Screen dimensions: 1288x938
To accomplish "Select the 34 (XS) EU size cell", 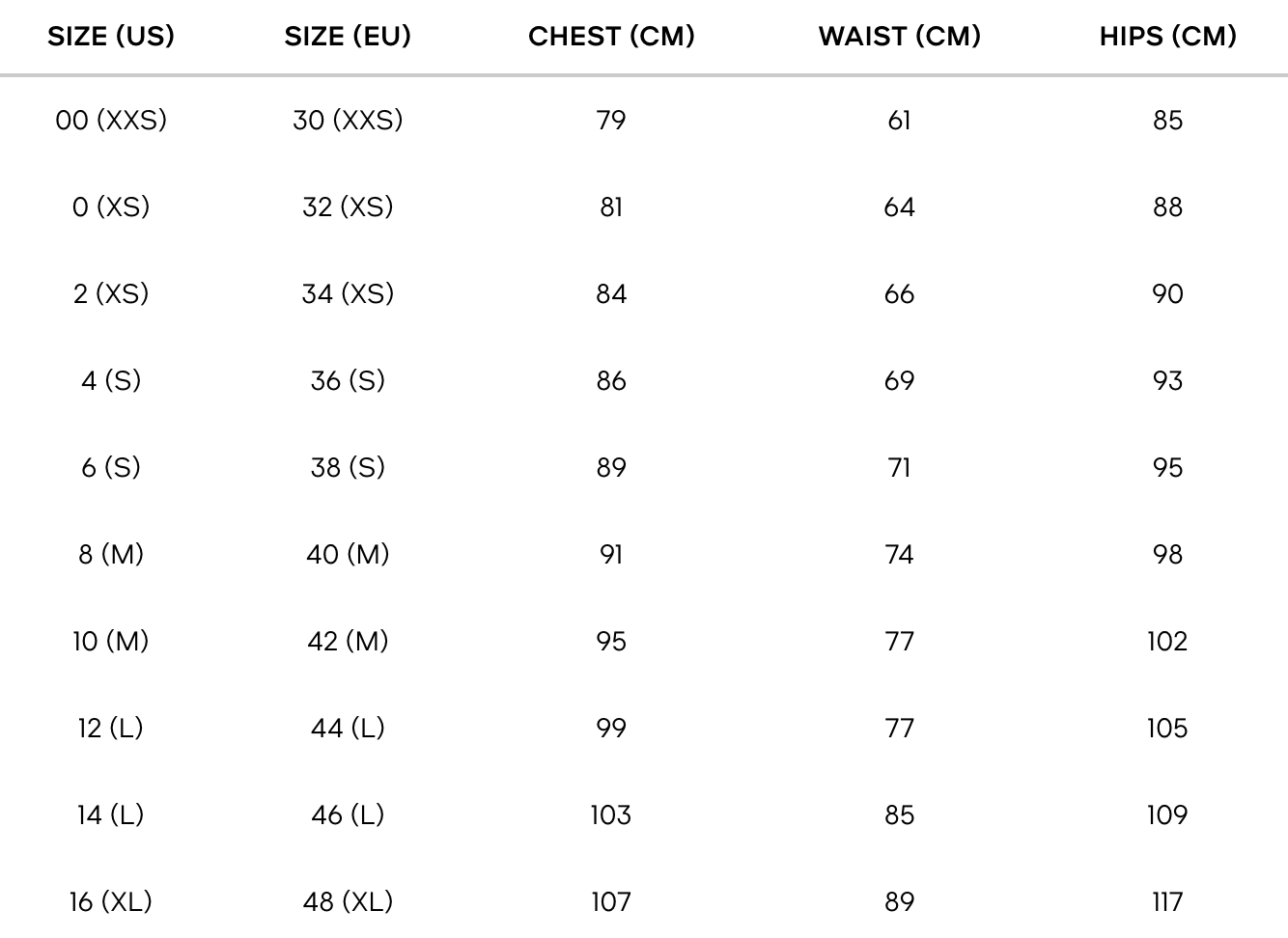I will [348, 294].
